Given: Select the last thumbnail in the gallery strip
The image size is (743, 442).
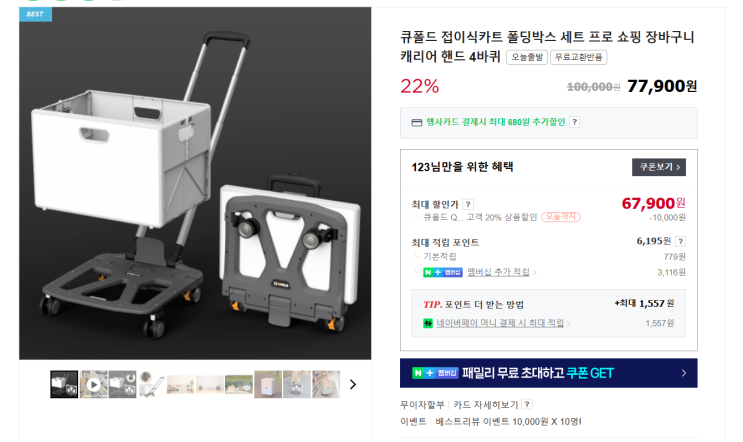Looking at the screenshot, I should coord(326,384).
